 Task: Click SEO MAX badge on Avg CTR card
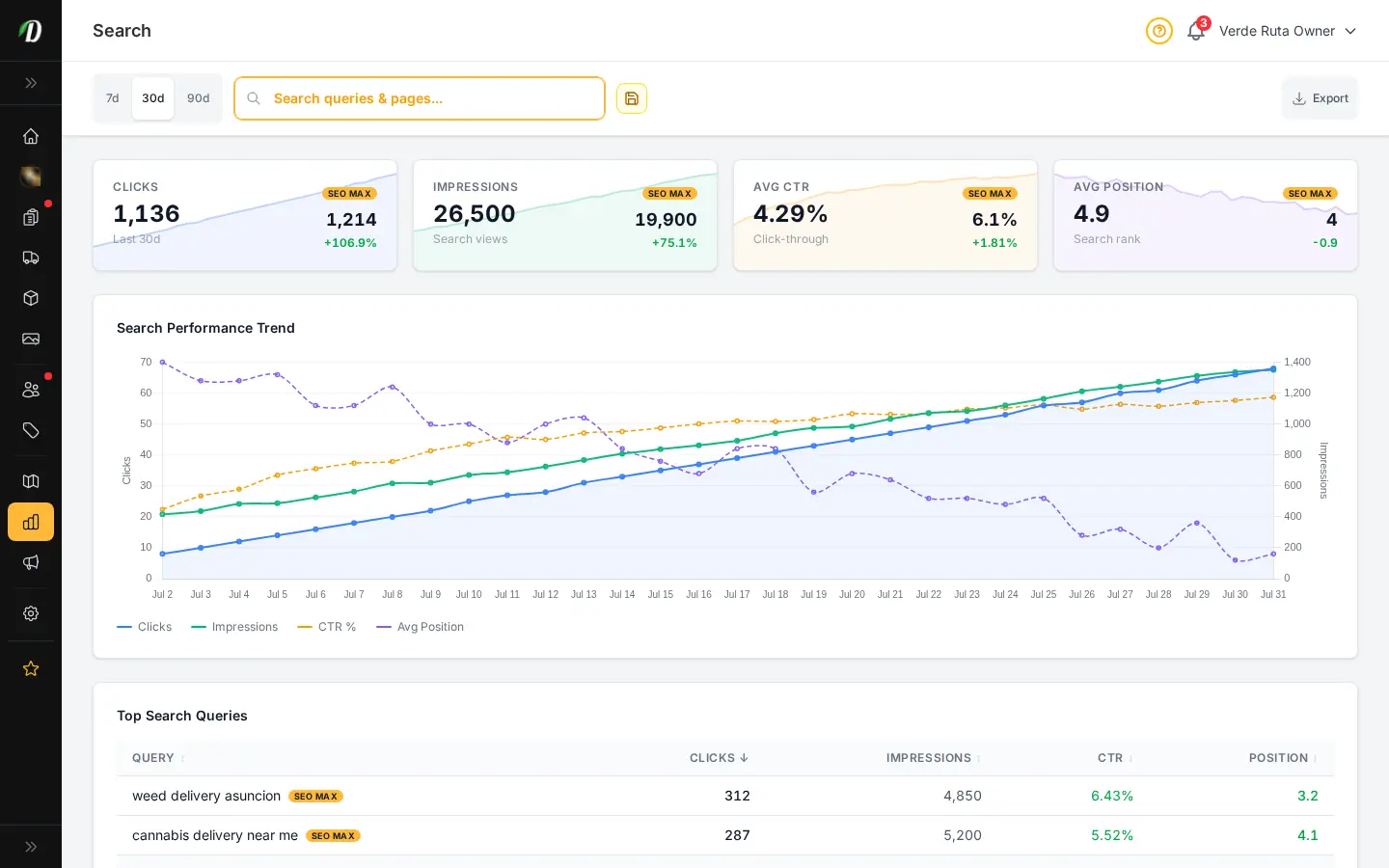coord(990,194)
